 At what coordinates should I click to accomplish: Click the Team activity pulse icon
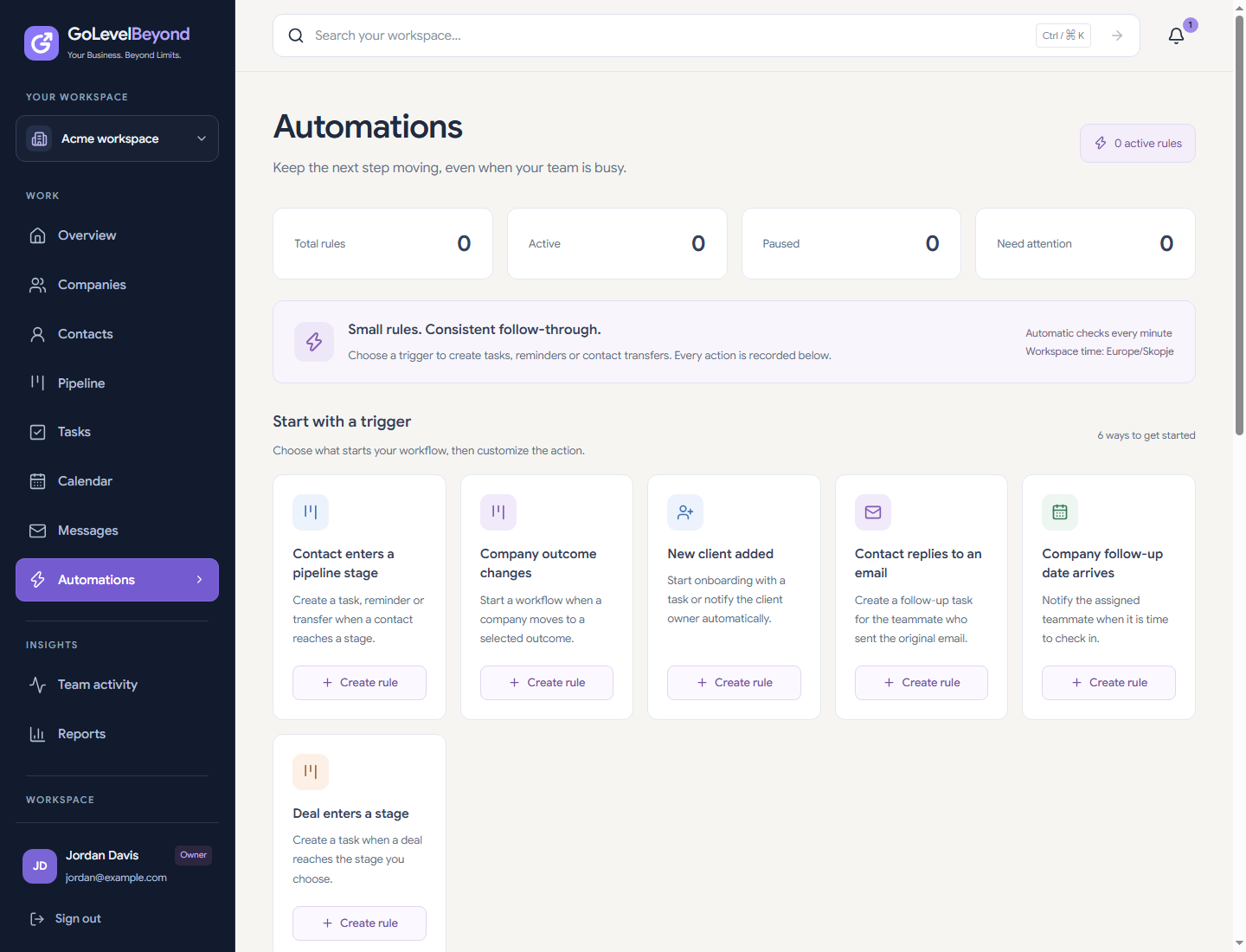[37, 685]
